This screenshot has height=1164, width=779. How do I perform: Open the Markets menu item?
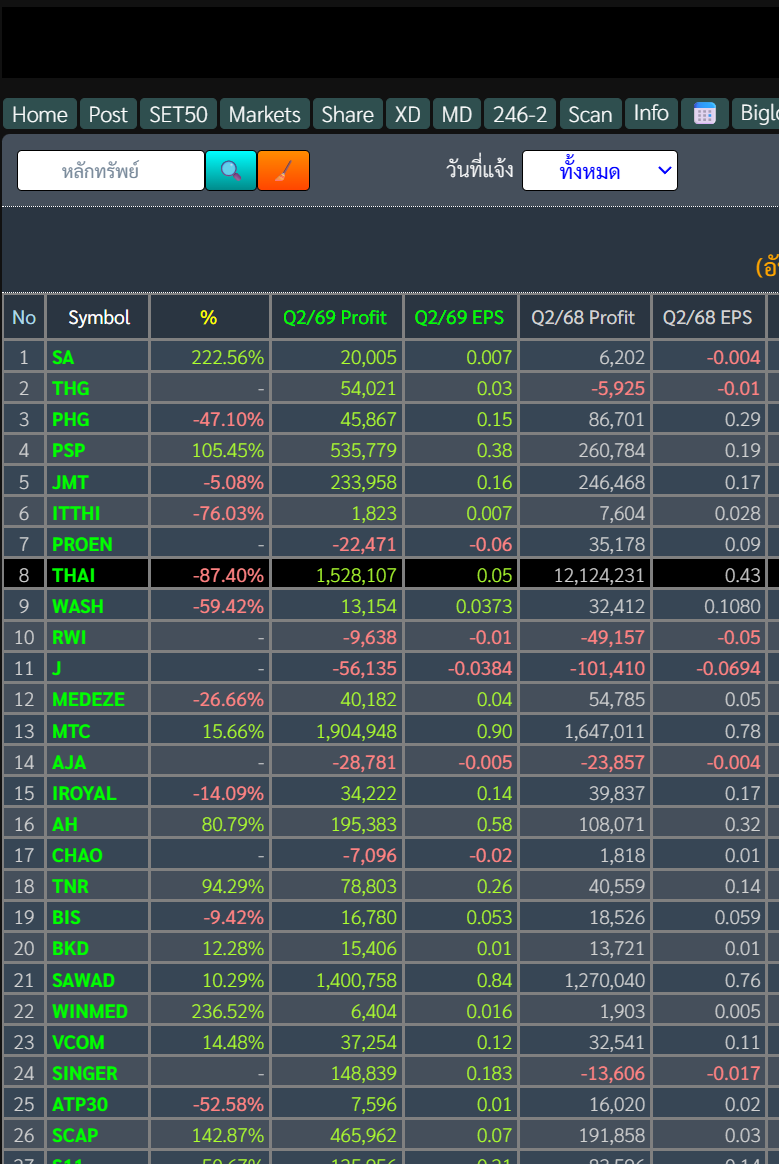[x=264, y=114]
